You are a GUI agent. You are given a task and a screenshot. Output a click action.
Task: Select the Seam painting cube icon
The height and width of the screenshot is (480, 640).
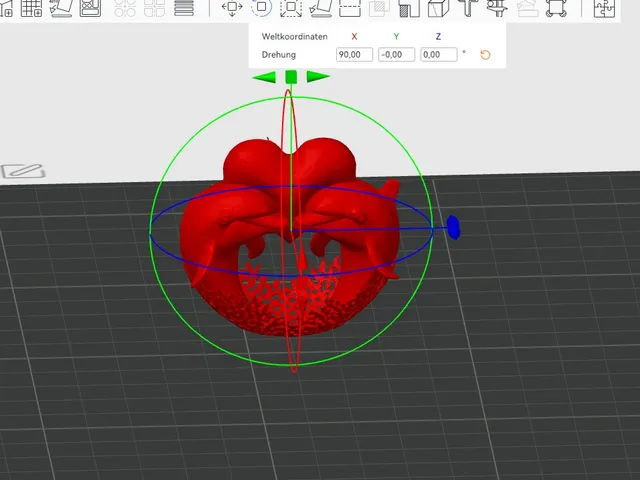[x=438, y=8]
